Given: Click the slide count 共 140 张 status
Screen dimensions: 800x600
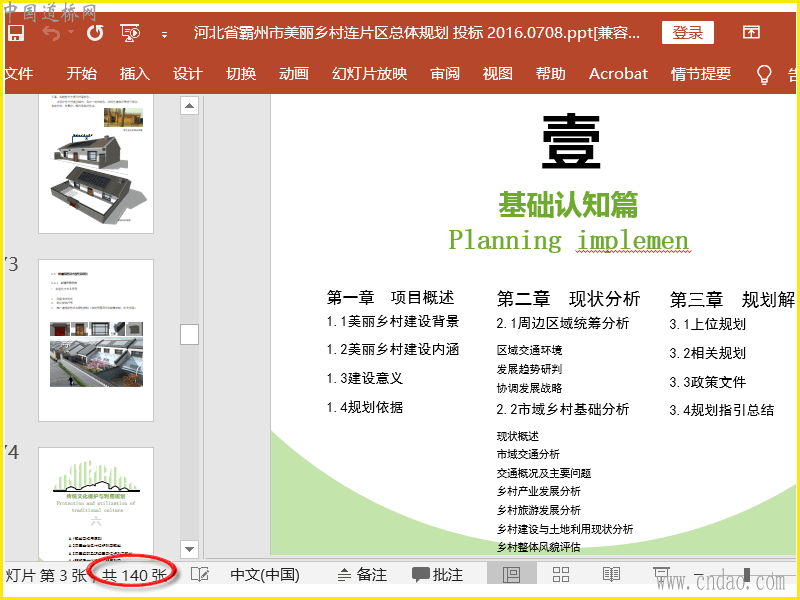Looking at the screenshot, I should tap(134, 576).
